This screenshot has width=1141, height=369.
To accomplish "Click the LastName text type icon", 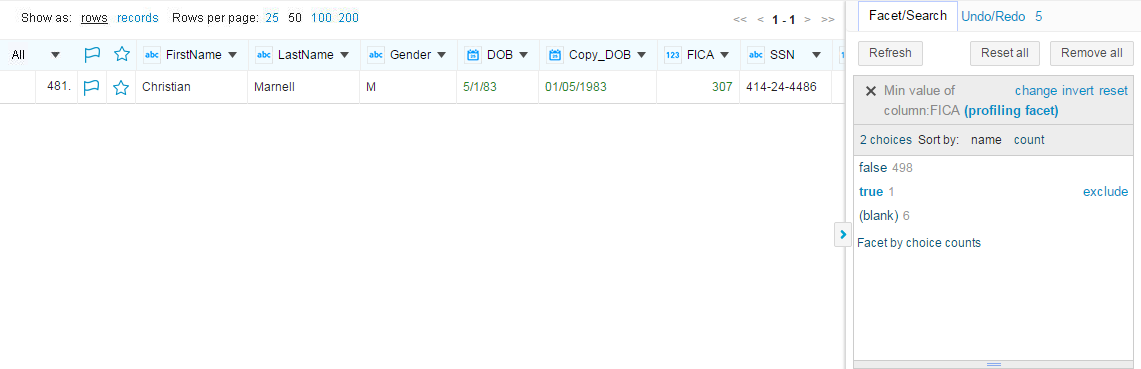I will click(x=264, y=55).
